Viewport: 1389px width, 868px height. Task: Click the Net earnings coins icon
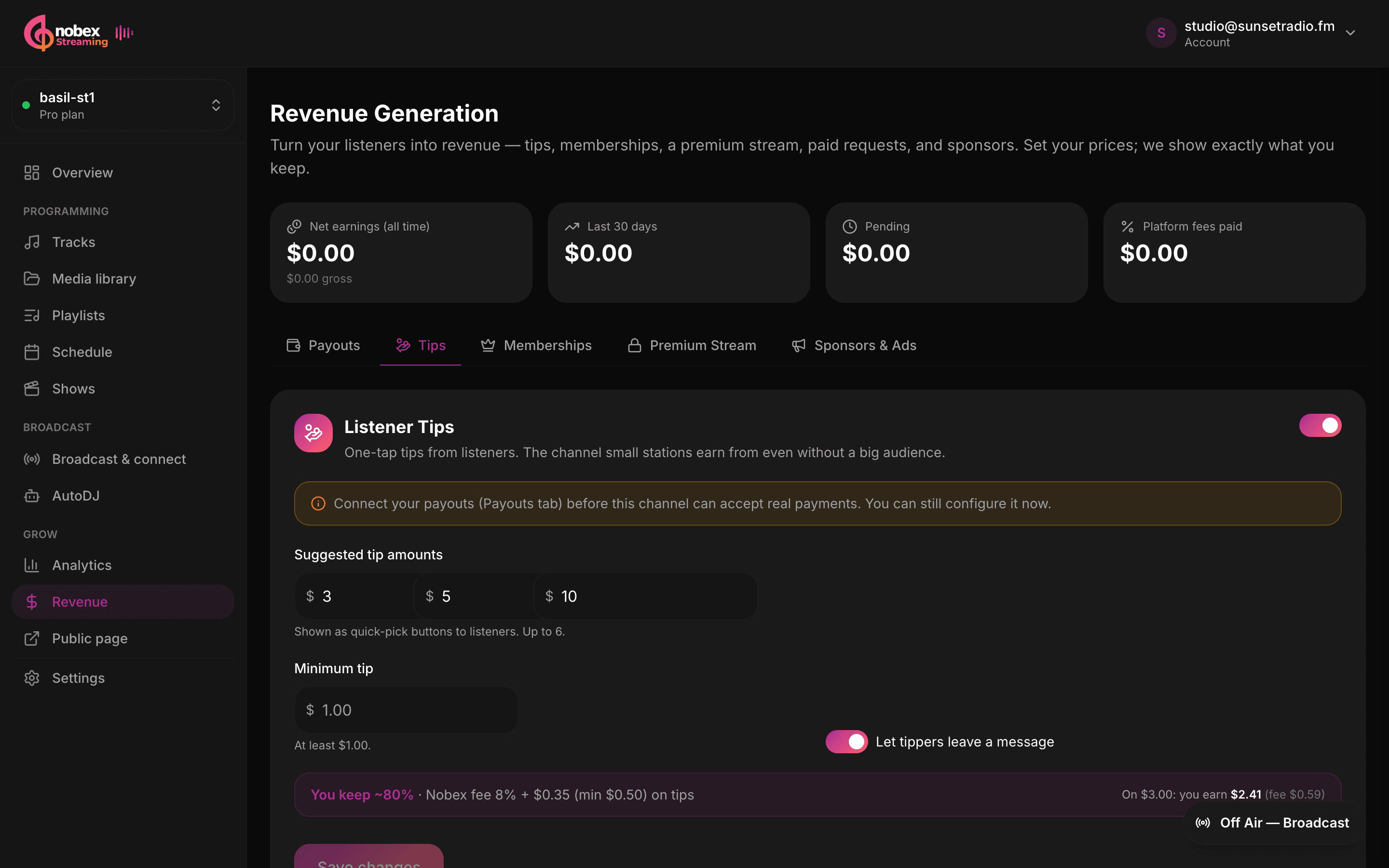295,227
